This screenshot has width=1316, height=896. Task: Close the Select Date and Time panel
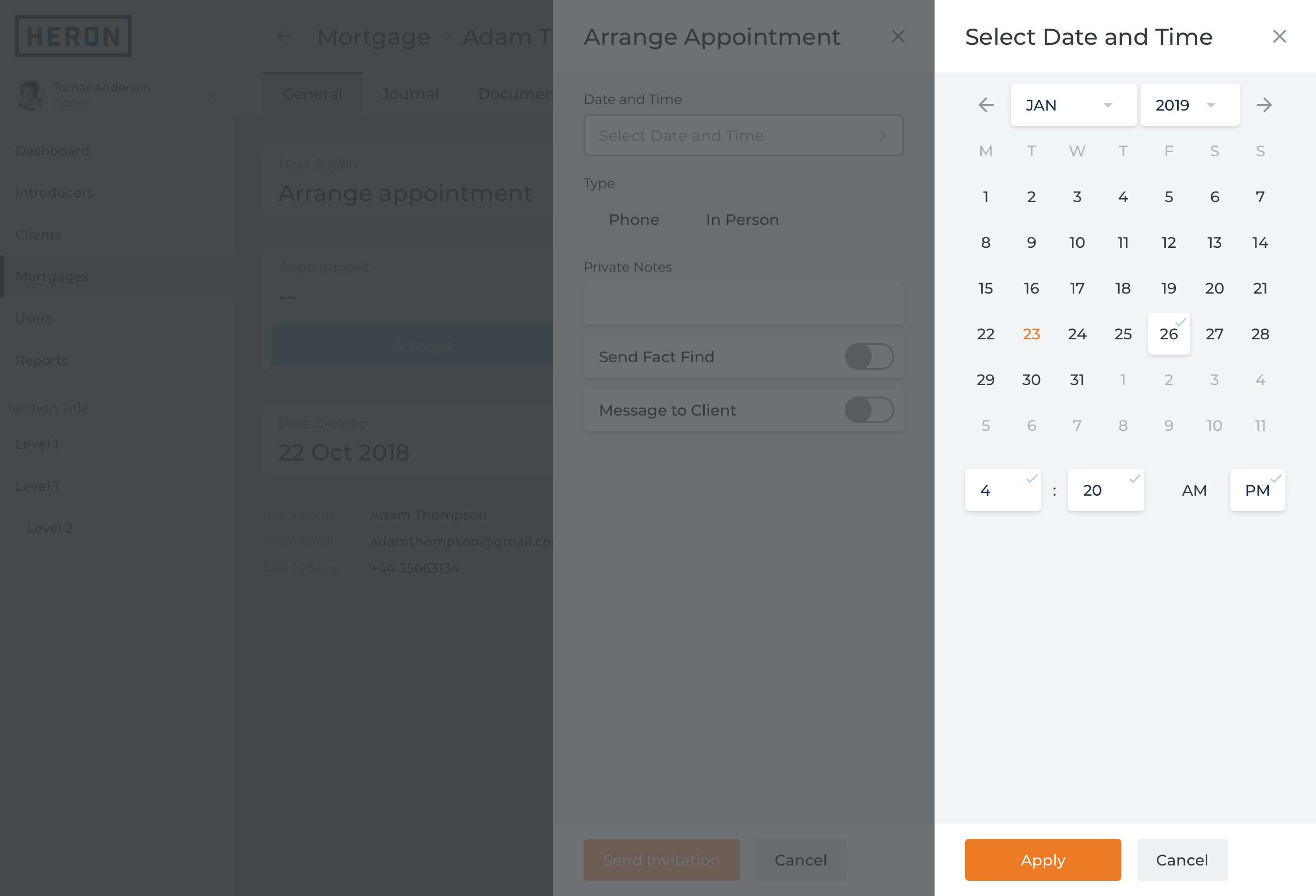click(x=1279, y=36)
